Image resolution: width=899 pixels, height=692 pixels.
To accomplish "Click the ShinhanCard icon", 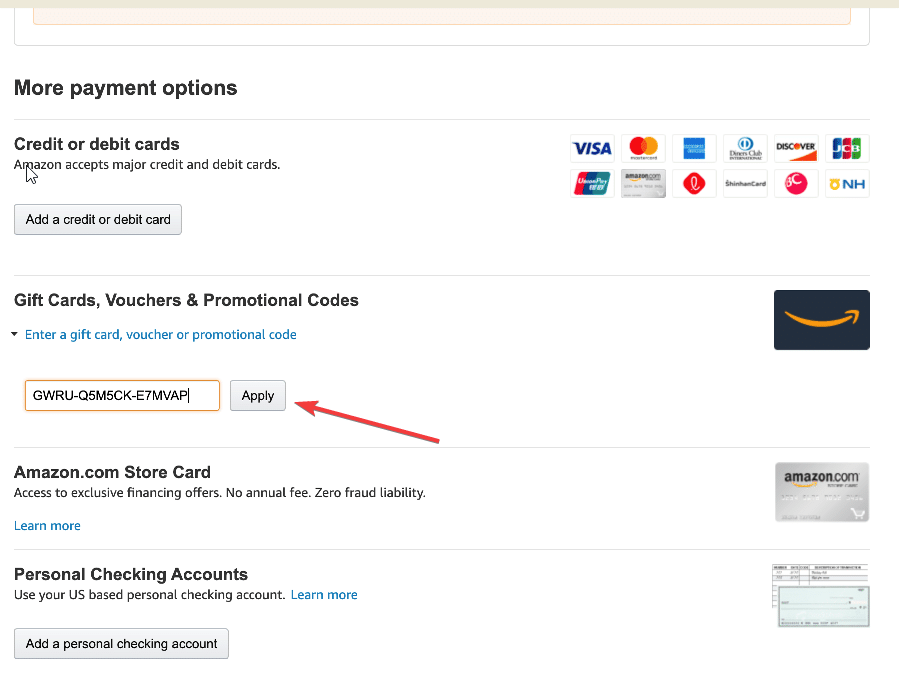I will [745, 183].
